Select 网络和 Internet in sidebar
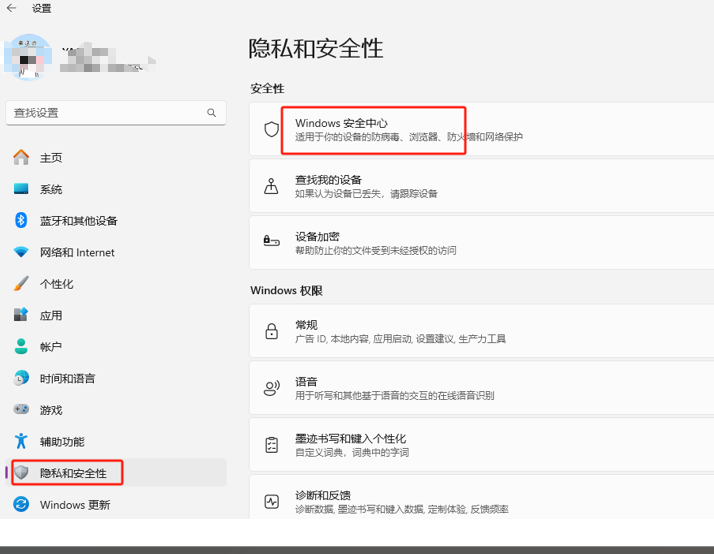Screen dimensions: 714x554 pyautogui.click(x=116, y=252)
